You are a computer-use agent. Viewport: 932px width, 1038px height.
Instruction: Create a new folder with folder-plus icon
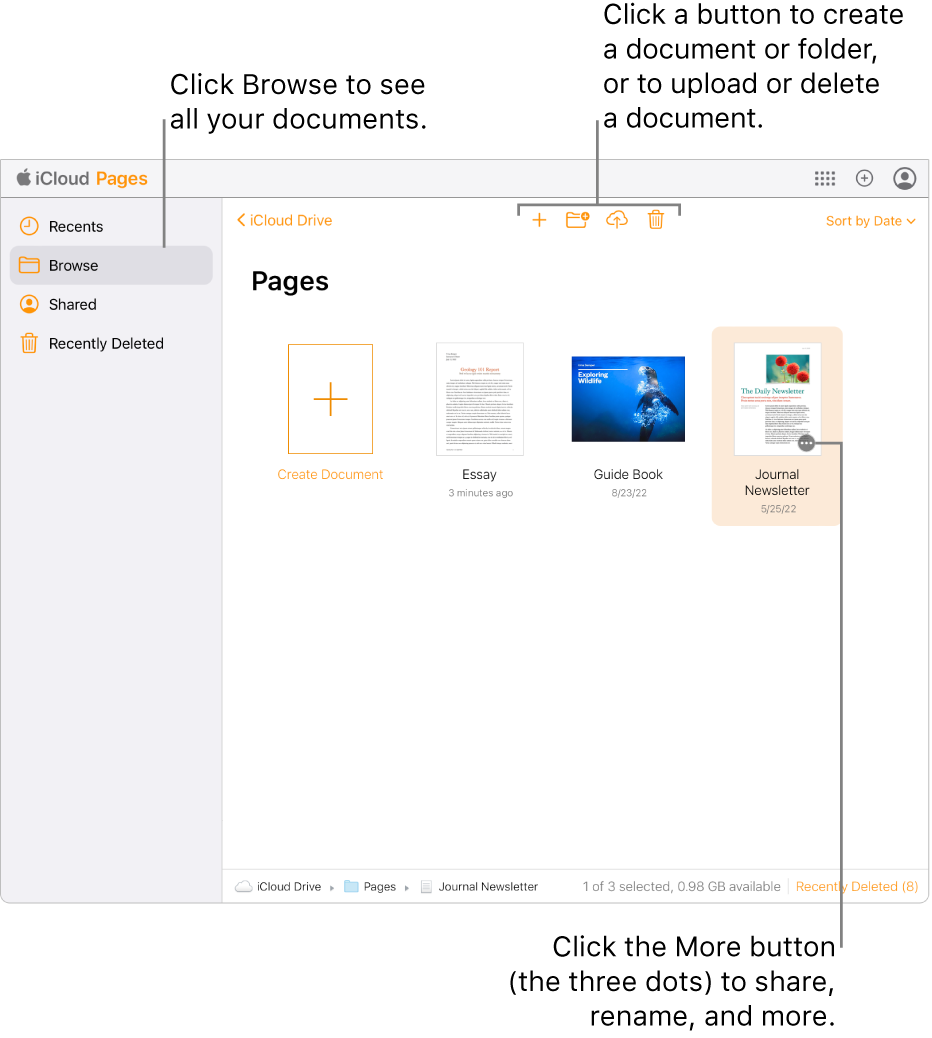point(577,220)
